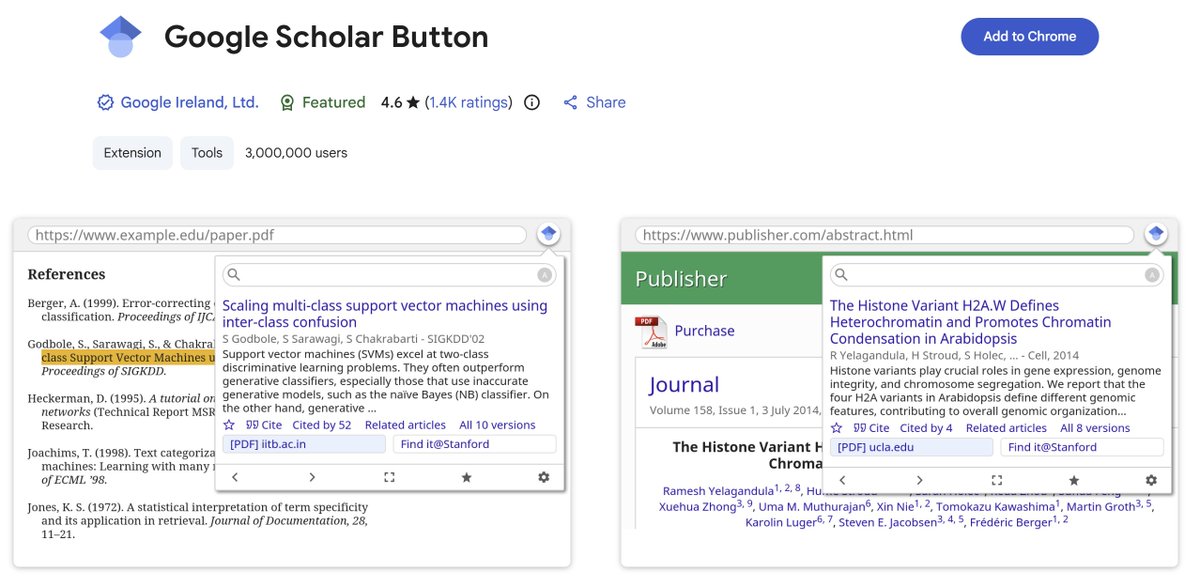Go back arrow in left popup
This screenshot has height=587, width=1200.
tap(235, 478)
